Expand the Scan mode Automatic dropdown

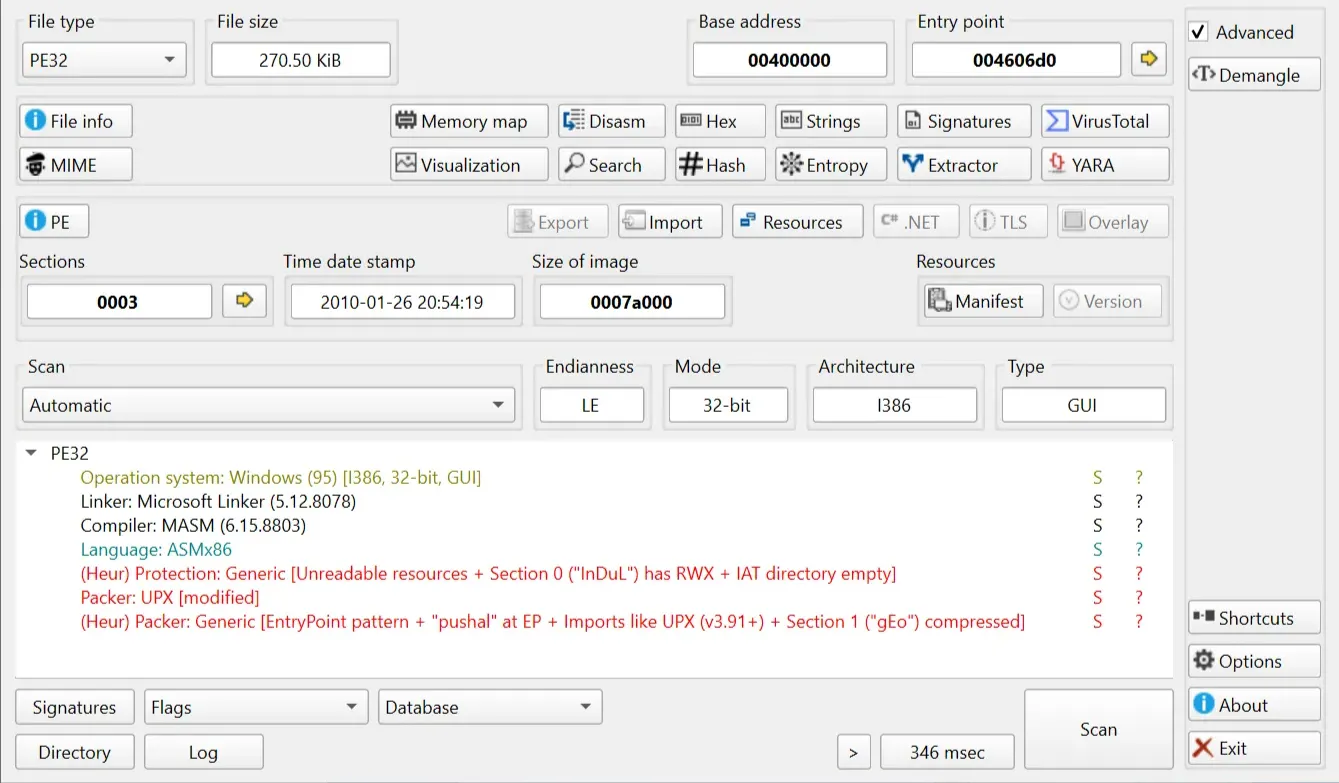pos(268,405)
